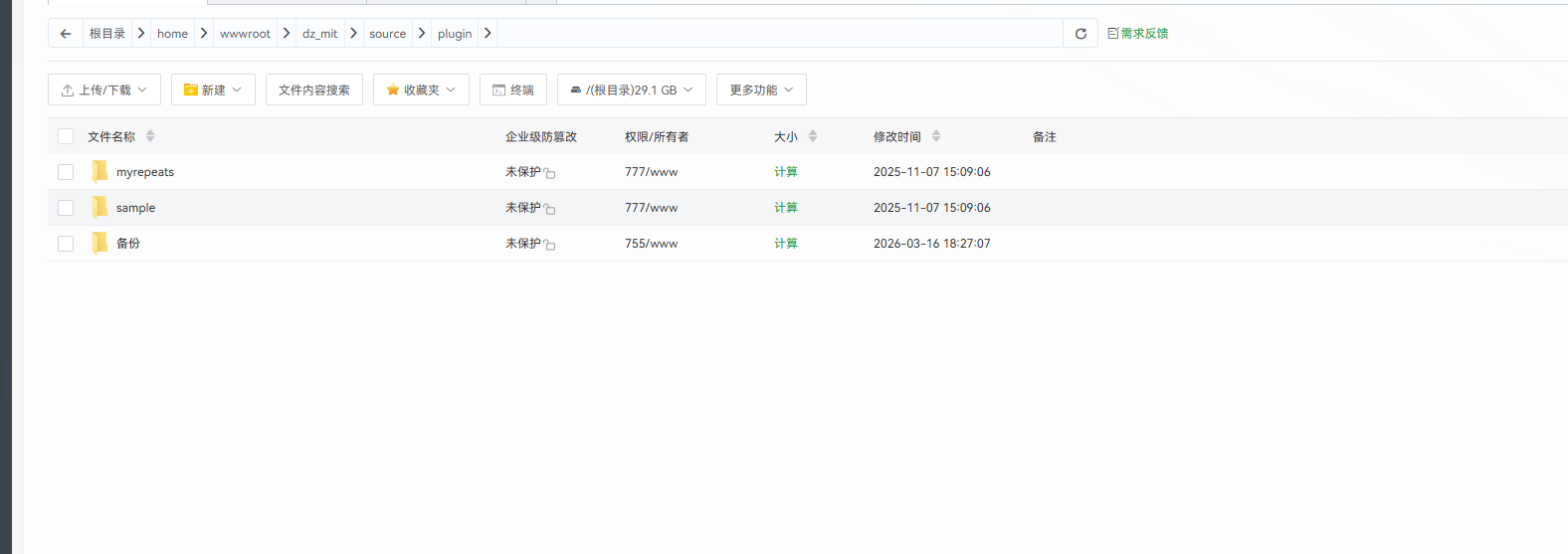Click 未保护 status in myrepeats row
This screenshot has width=1568, height=554.
pyautogui.click(x=523, y=172)
